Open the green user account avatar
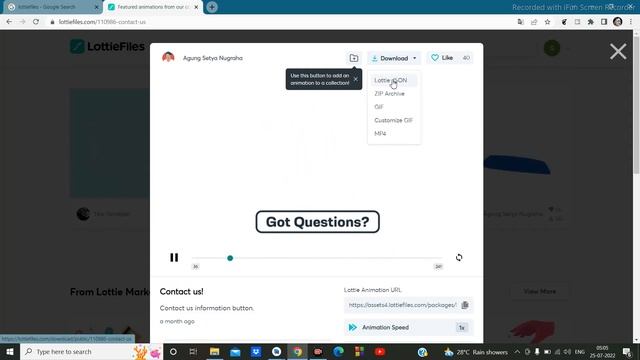The height and width of the screenshot is (360, 640). pos(552,48)
